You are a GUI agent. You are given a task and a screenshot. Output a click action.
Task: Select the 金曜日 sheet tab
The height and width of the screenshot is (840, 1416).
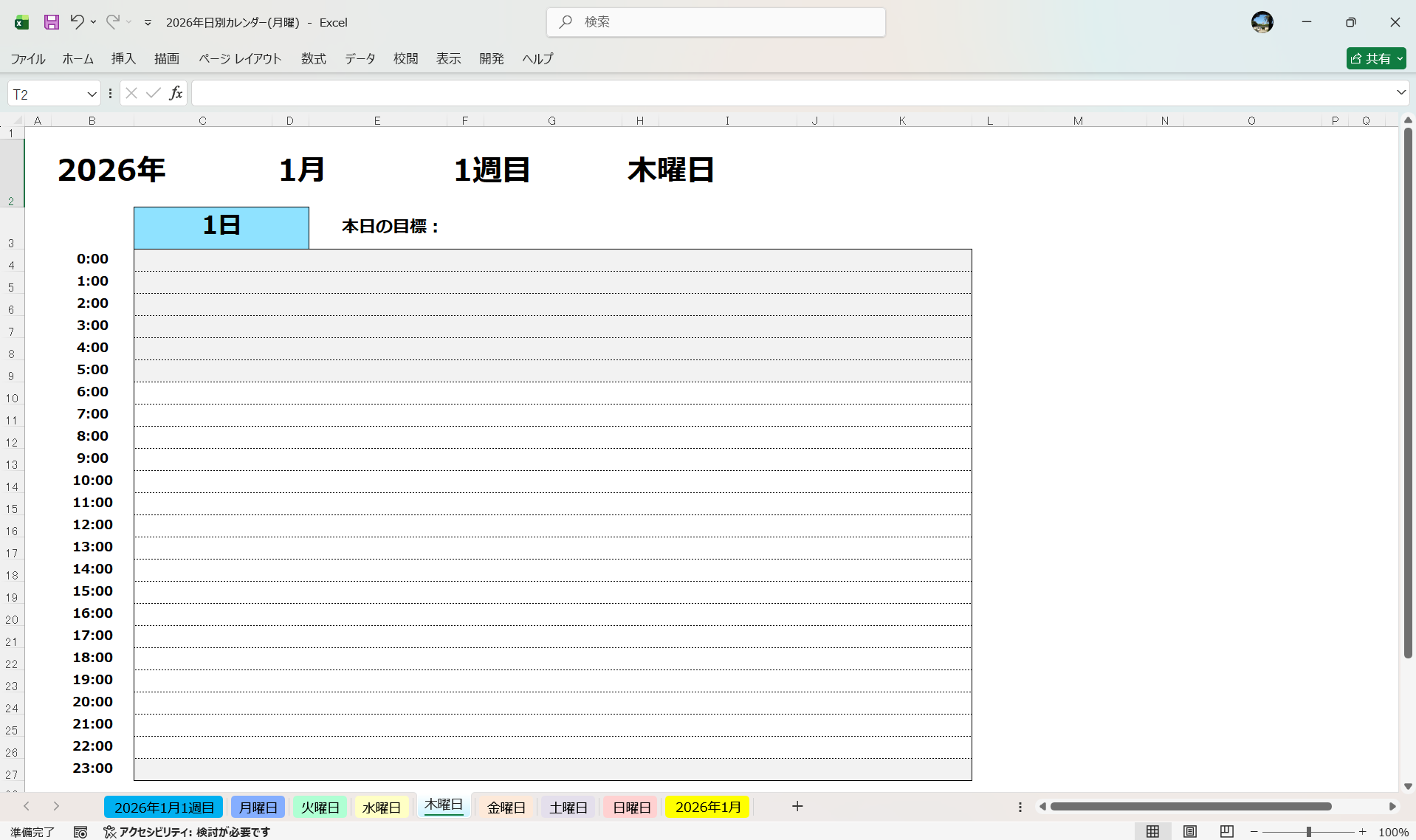click(506, 808)
